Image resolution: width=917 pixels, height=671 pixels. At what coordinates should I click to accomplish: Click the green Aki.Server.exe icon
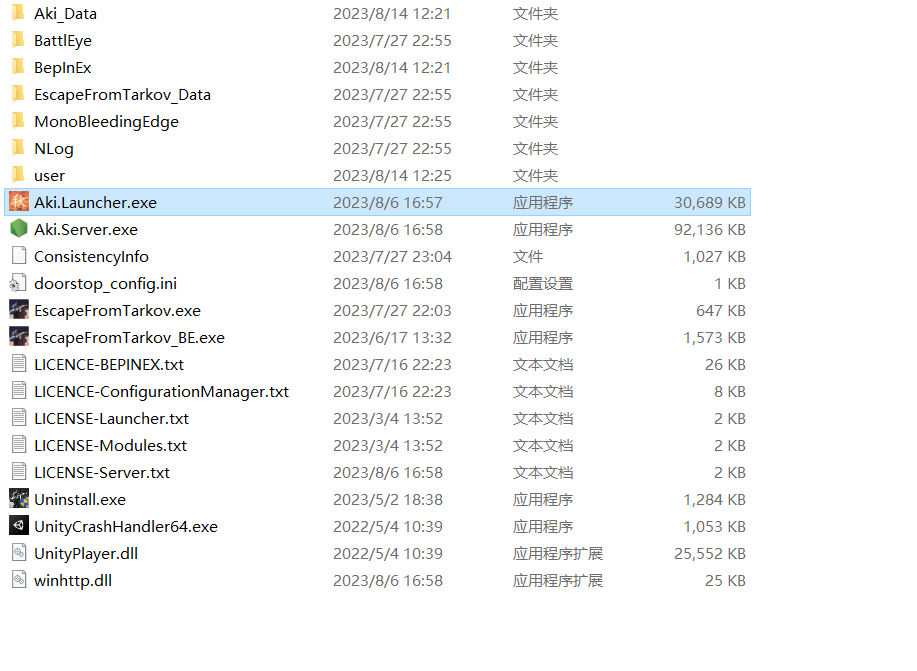click(x=18, y=229)
